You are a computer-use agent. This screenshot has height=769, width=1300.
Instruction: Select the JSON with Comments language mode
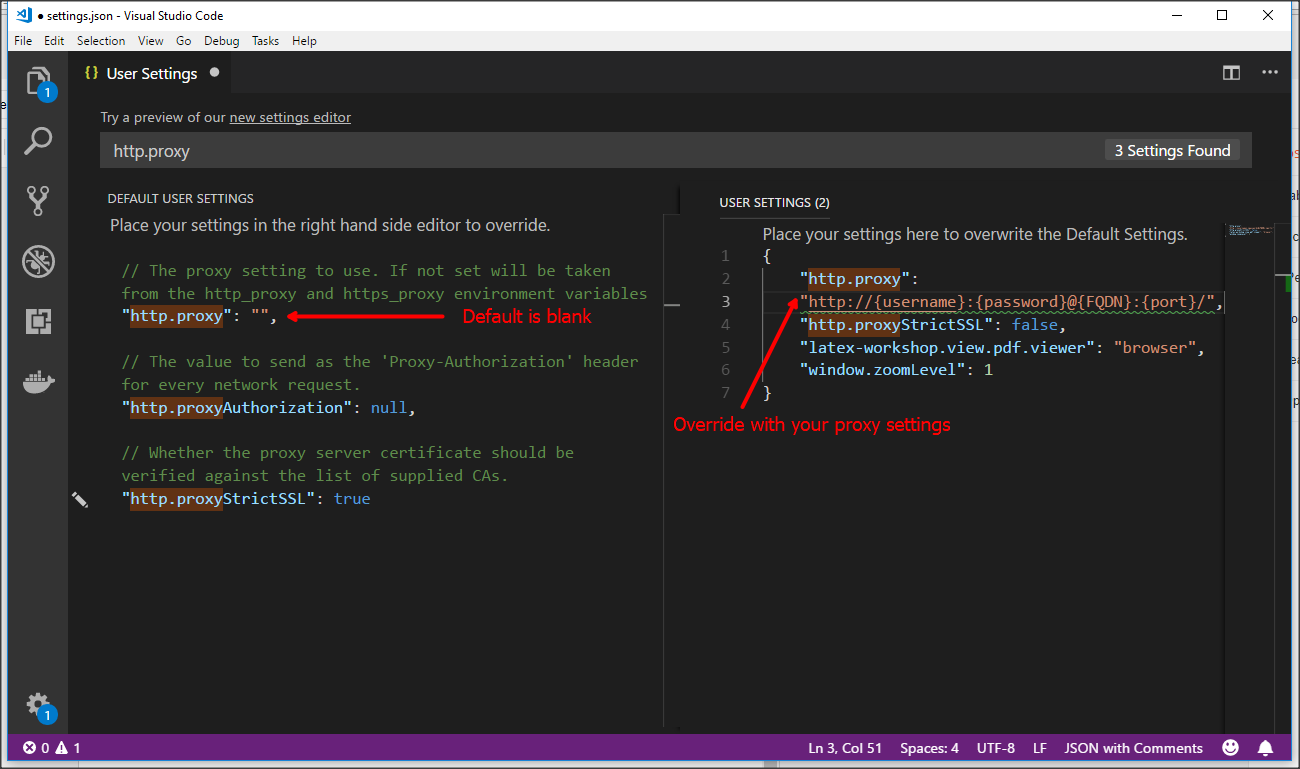1133,748
